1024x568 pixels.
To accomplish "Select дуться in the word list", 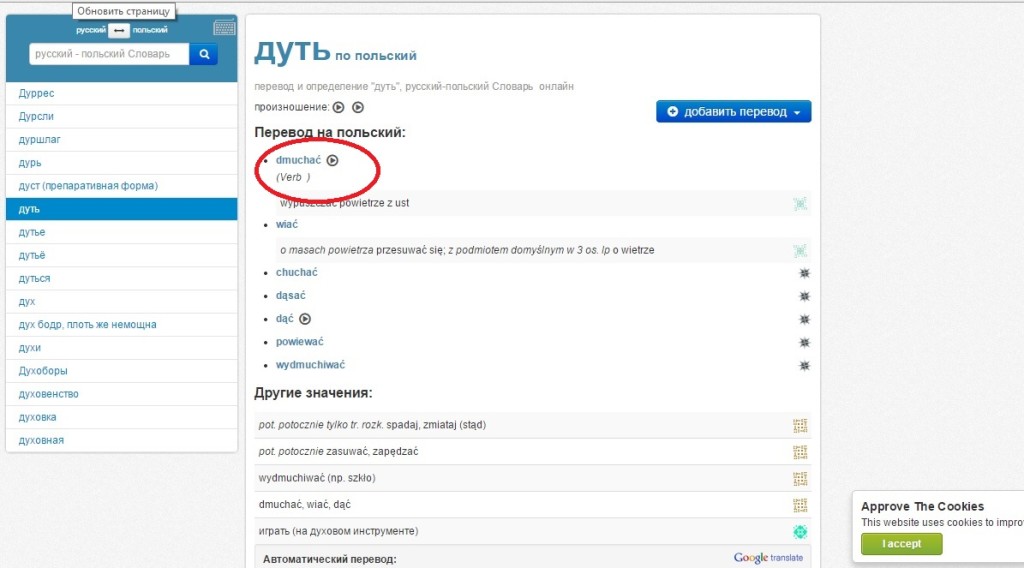I will pyautogui.click(x=35, y=278).
